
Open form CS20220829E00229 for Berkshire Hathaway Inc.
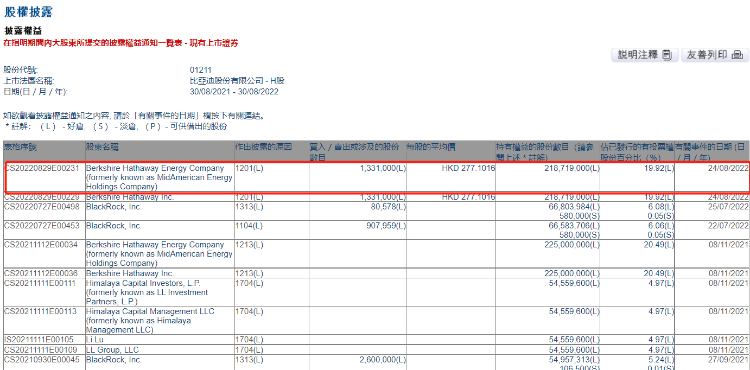tap(41, 197)
